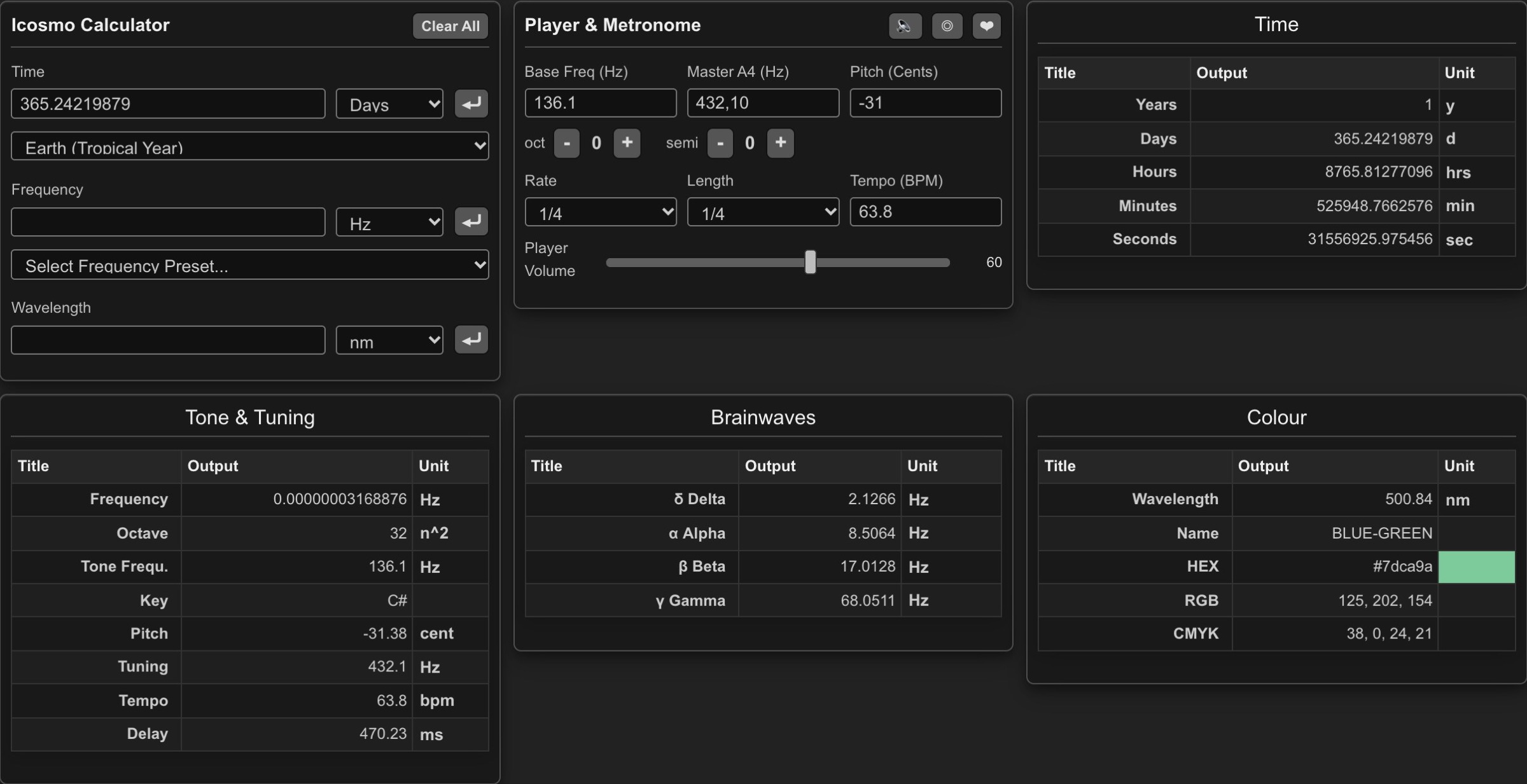Screen dimensions: 1527x784
Task: Click the BLUE-GREEN colour name
Action: click(1382, 533)
